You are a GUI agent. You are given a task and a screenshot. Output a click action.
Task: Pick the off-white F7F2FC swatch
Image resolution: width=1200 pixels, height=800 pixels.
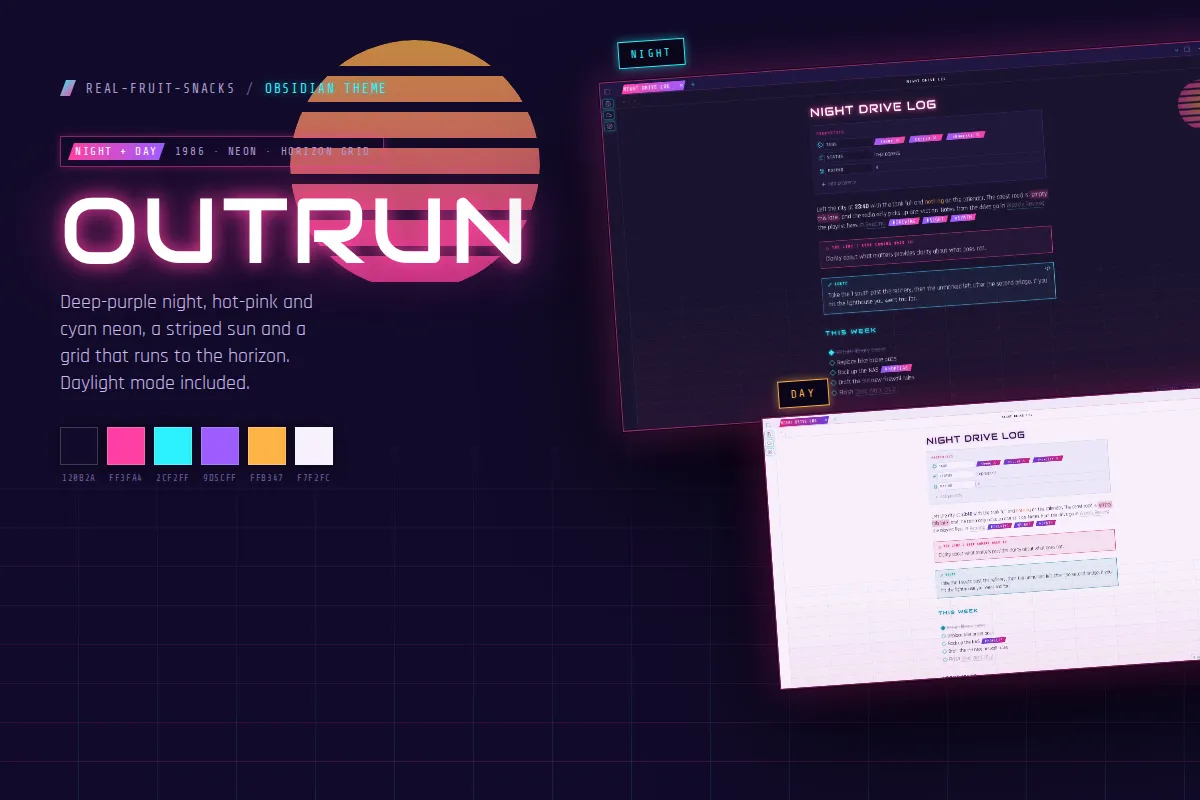[314, 446]
